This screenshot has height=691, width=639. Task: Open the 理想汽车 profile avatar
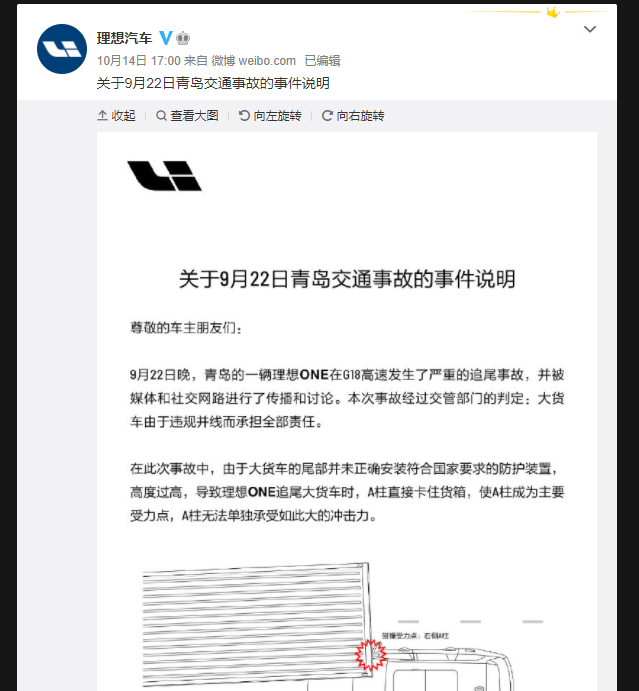pyautogui.click(x=62, y=49)
